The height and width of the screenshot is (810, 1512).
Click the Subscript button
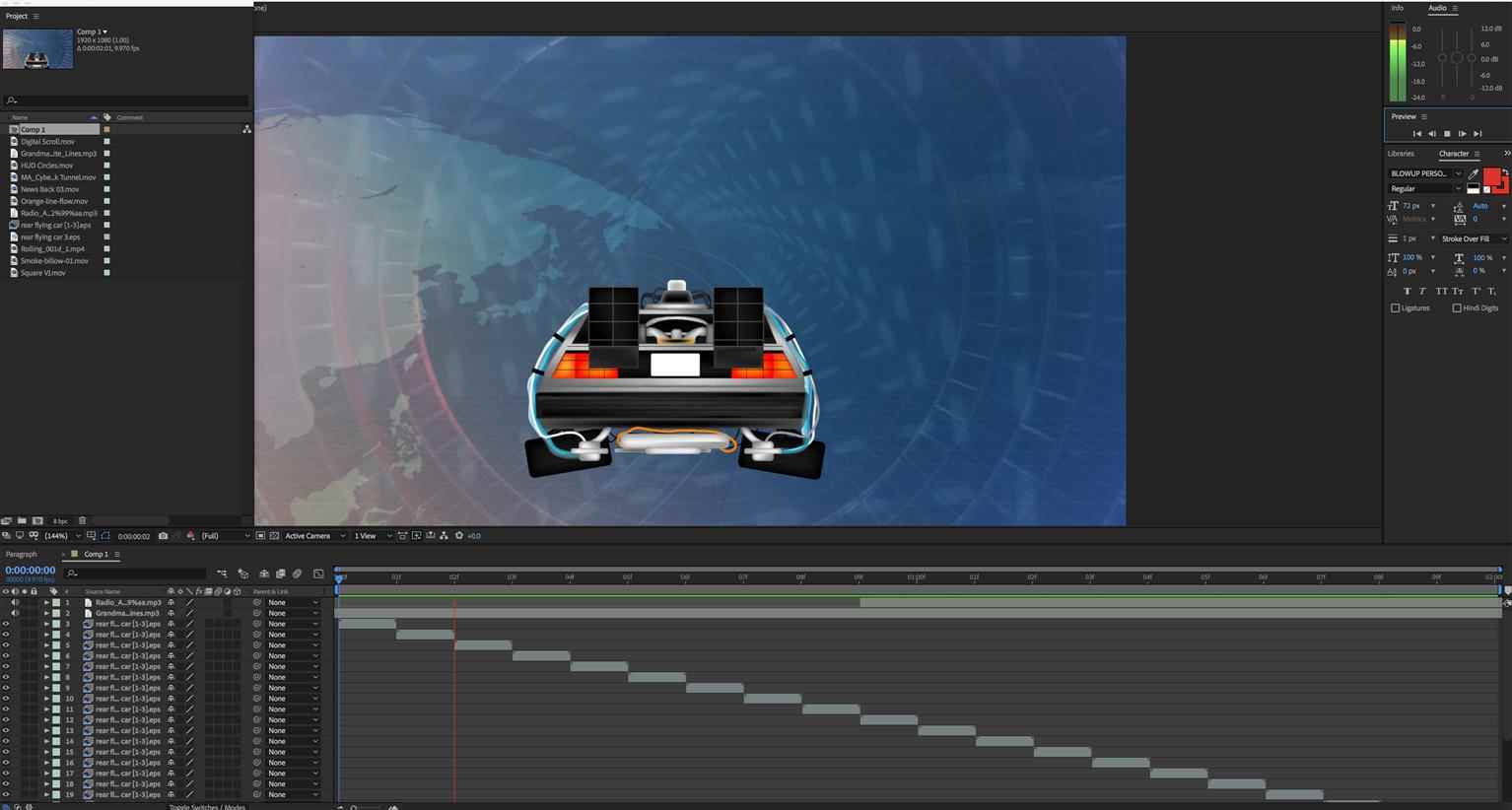coord(1492,291)
